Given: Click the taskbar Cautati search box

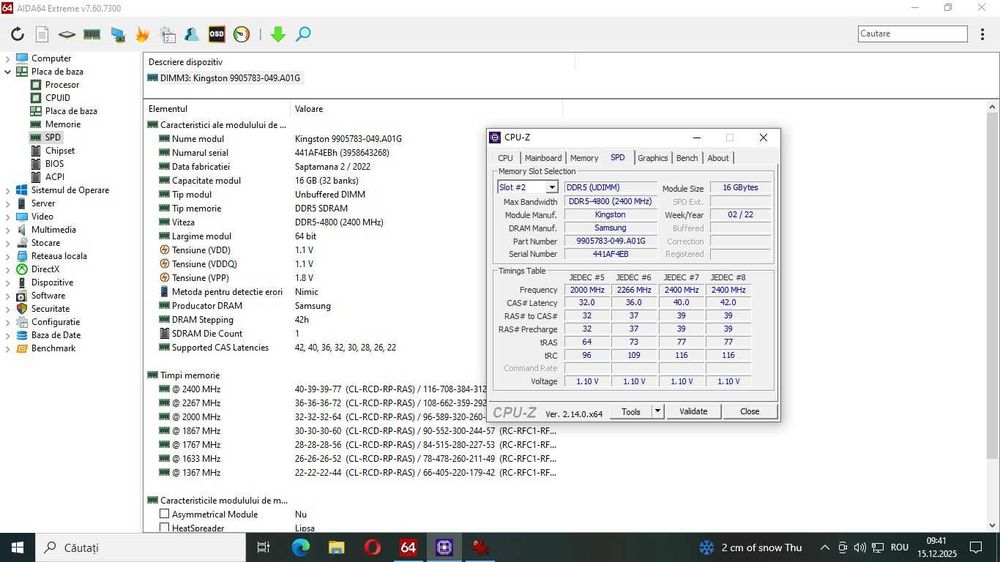Looking at the screenshot, I should [x=140, y=547].
